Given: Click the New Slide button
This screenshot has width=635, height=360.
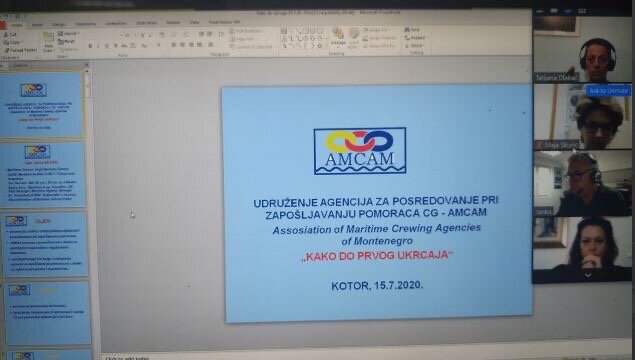Looking at the screenshot, I should pos(49,42).
